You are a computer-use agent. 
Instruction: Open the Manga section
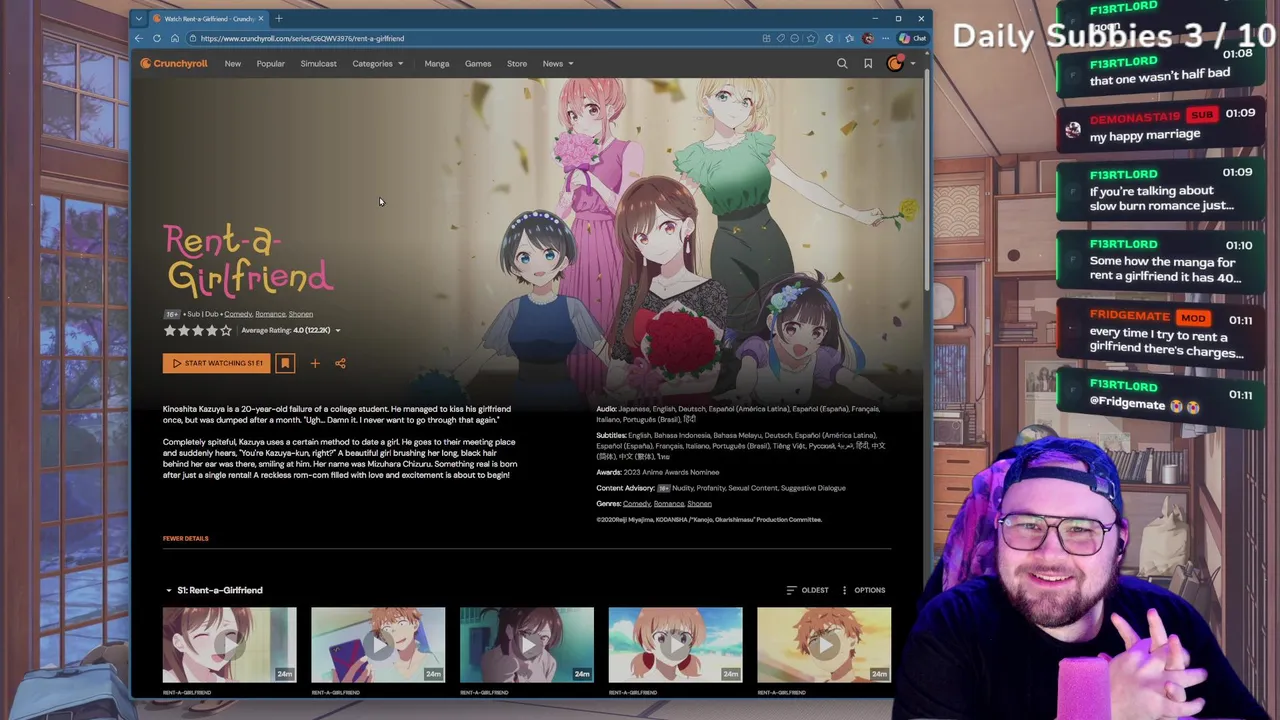436,63
